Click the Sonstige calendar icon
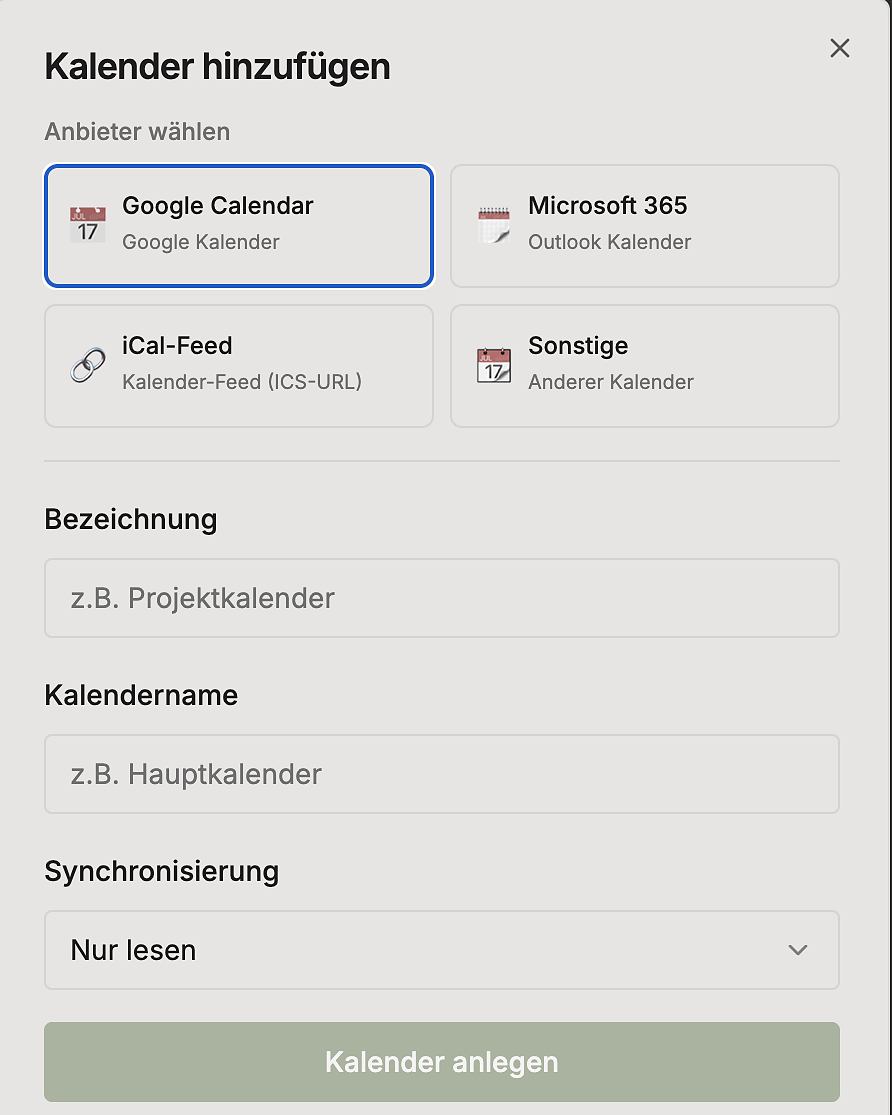This screenshot has height=1115, width=892. tap(494, 366)
